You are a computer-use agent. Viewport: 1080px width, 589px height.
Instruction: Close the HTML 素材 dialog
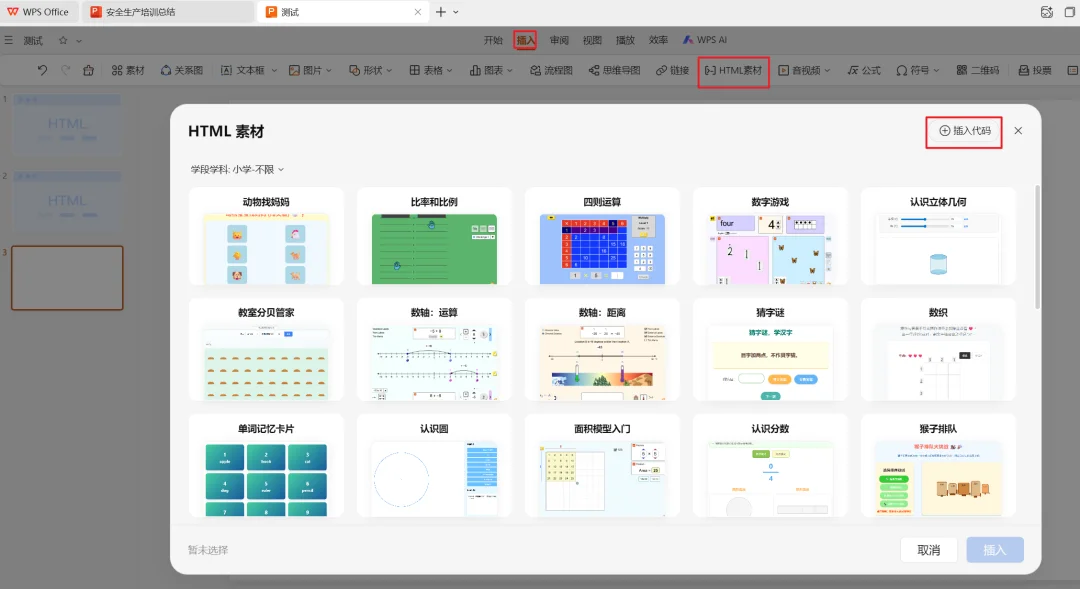tap(1018, 131)
